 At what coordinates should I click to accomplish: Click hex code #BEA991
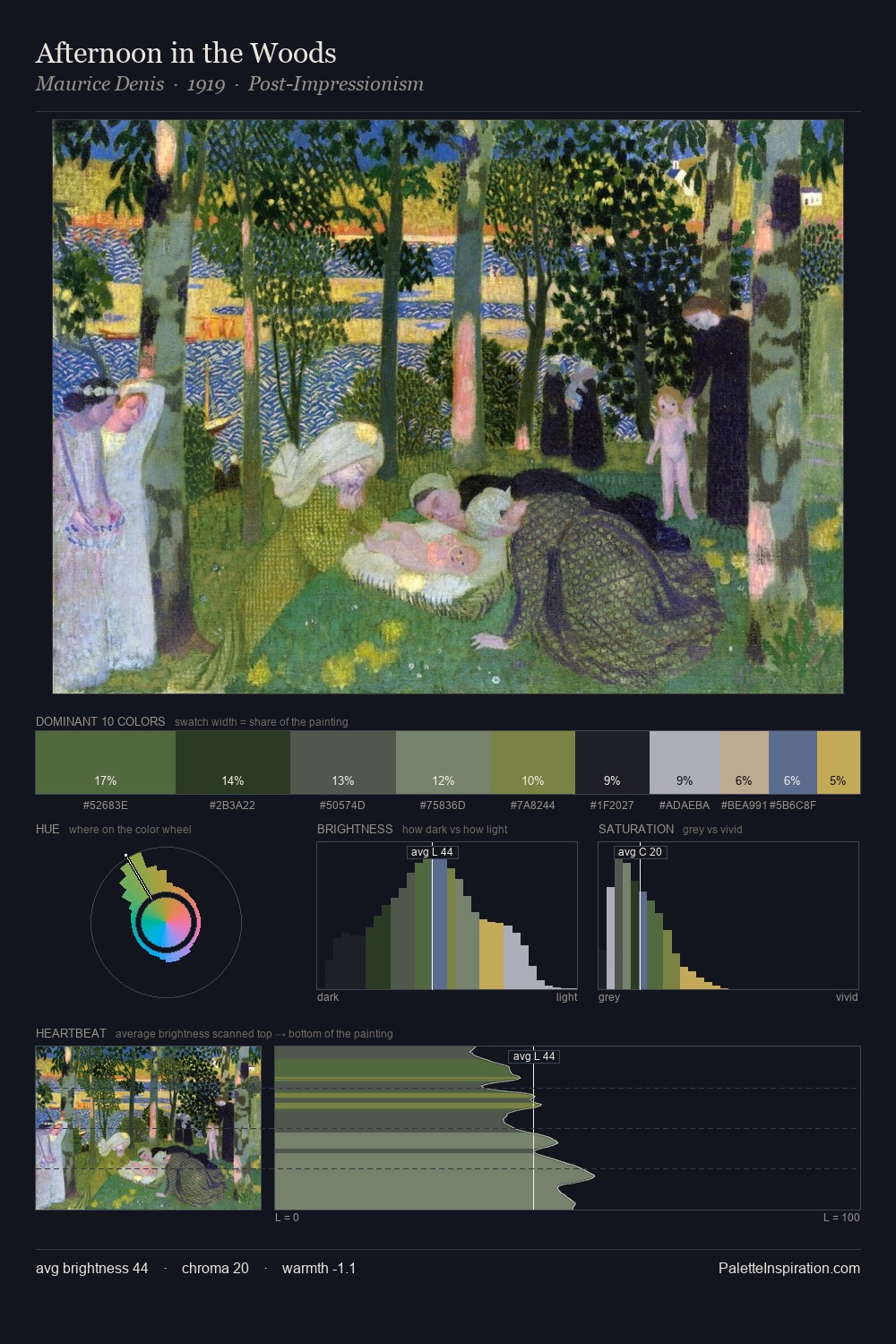(744, 806)
